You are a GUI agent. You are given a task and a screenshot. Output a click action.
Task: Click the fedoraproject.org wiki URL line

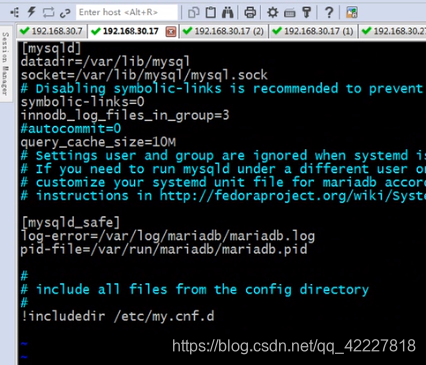(x=223, y=196)
